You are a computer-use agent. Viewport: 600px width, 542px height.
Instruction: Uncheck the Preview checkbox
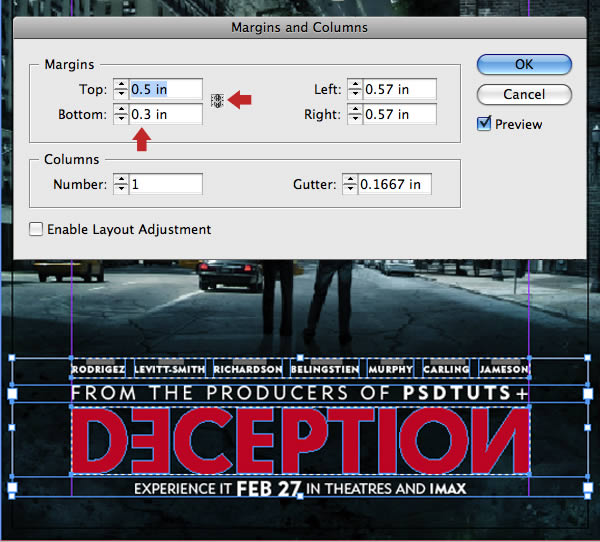click(x=484, y=124)
